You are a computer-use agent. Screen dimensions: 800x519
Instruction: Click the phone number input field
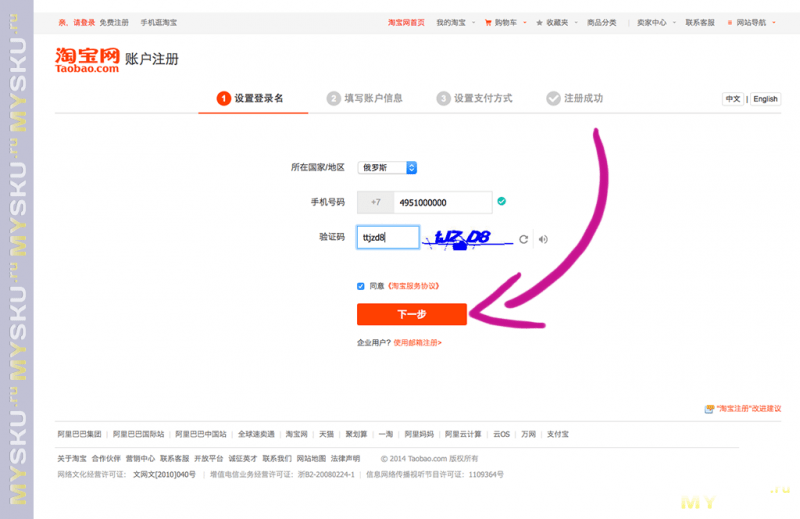(x=442, y=203)
